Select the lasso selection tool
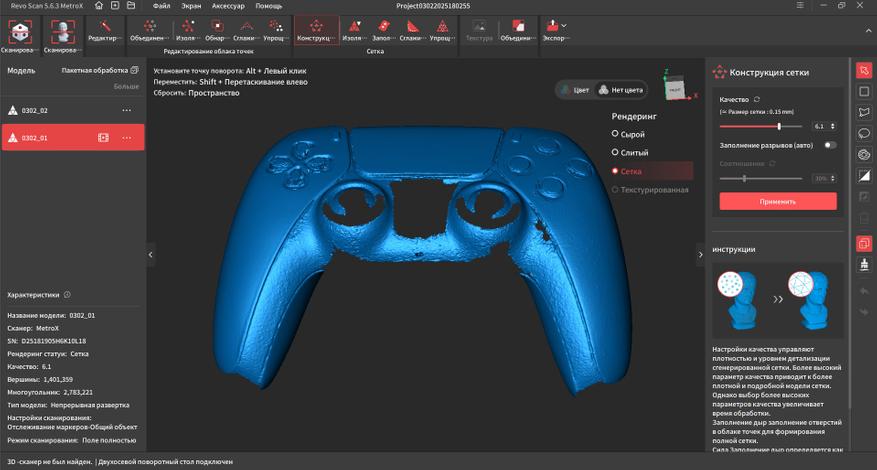 pyautogui.click(x=864, y=134)
